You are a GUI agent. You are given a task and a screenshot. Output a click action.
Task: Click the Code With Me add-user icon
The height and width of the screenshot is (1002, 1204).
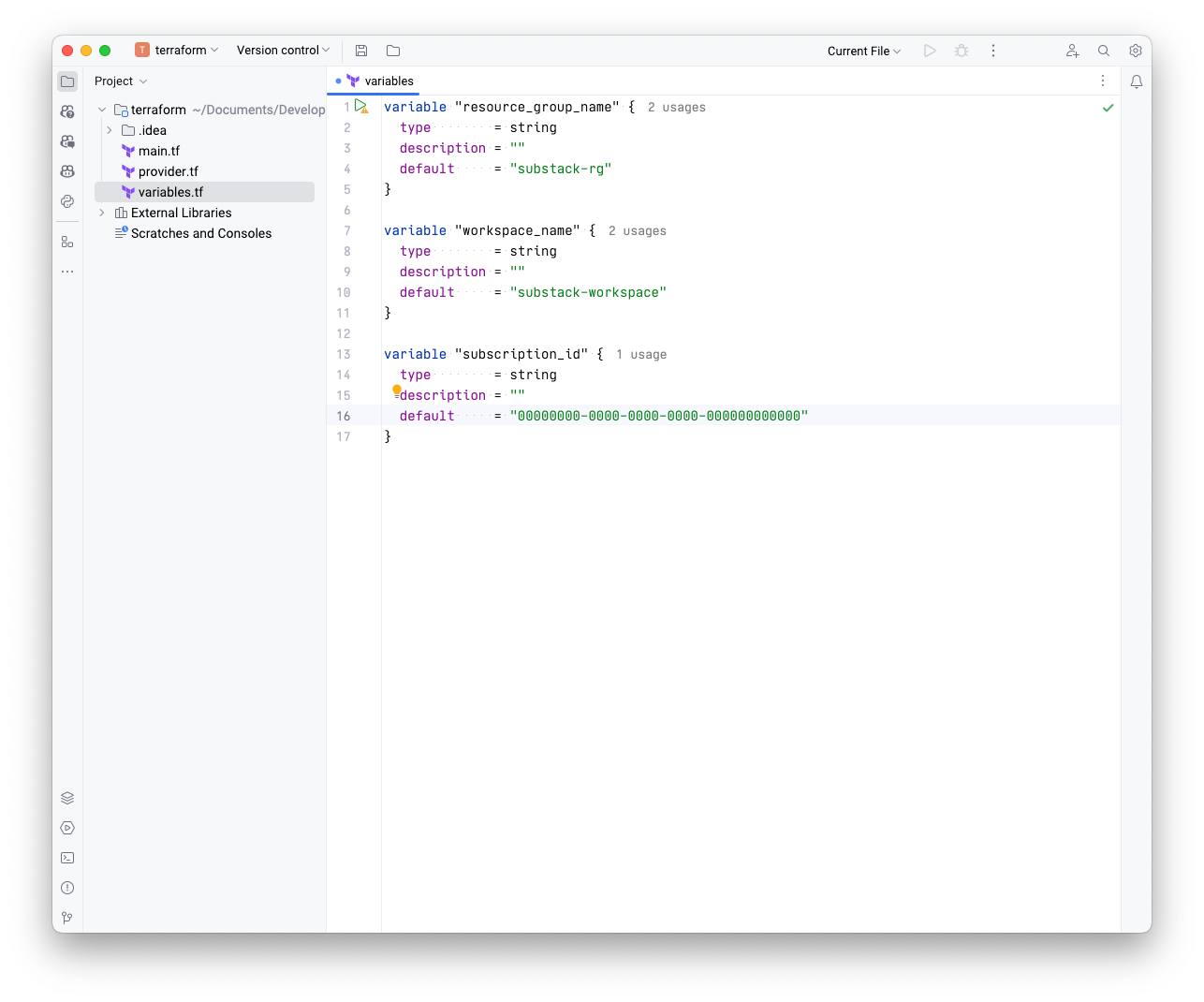tap(1073, 51)
